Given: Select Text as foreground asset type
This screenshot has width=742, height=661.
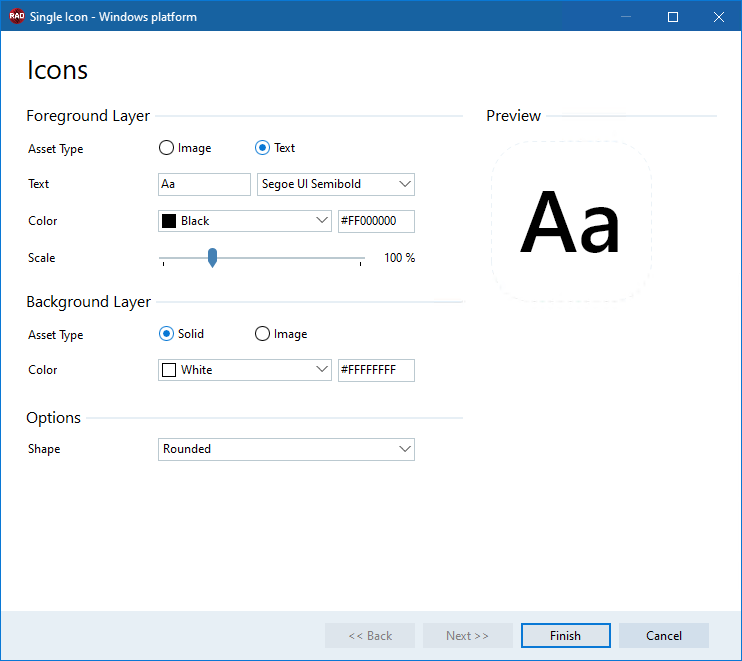Looking at the screenshot, I should pos(275,148).
